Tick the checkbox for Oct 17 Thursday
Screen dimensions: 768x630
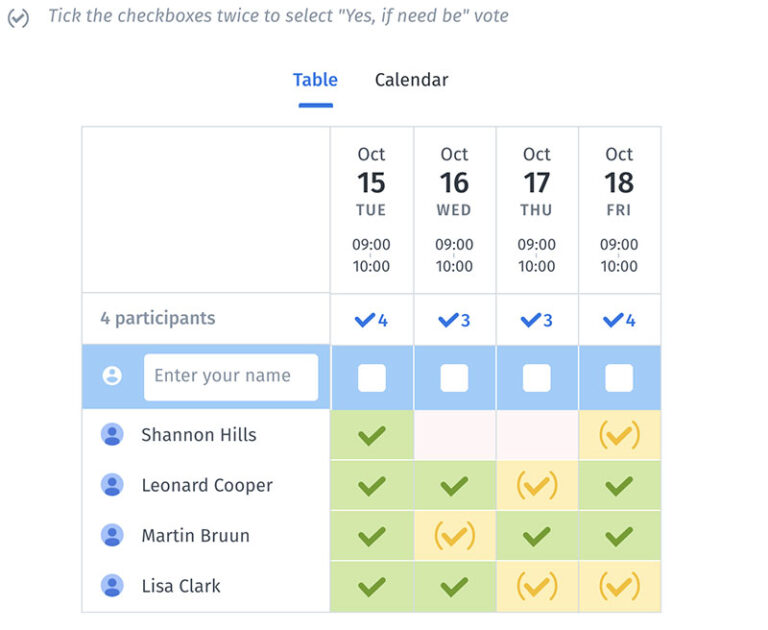(537, 377)
